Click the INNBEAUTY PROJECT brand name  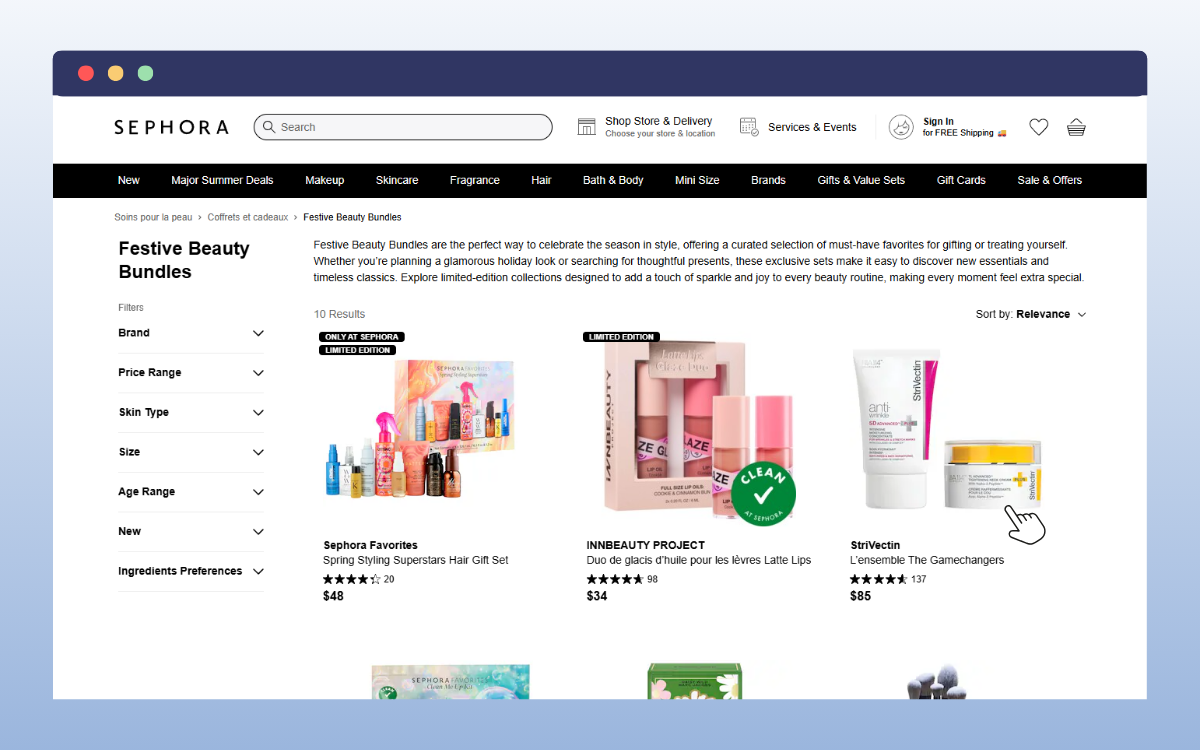[646, 545]
